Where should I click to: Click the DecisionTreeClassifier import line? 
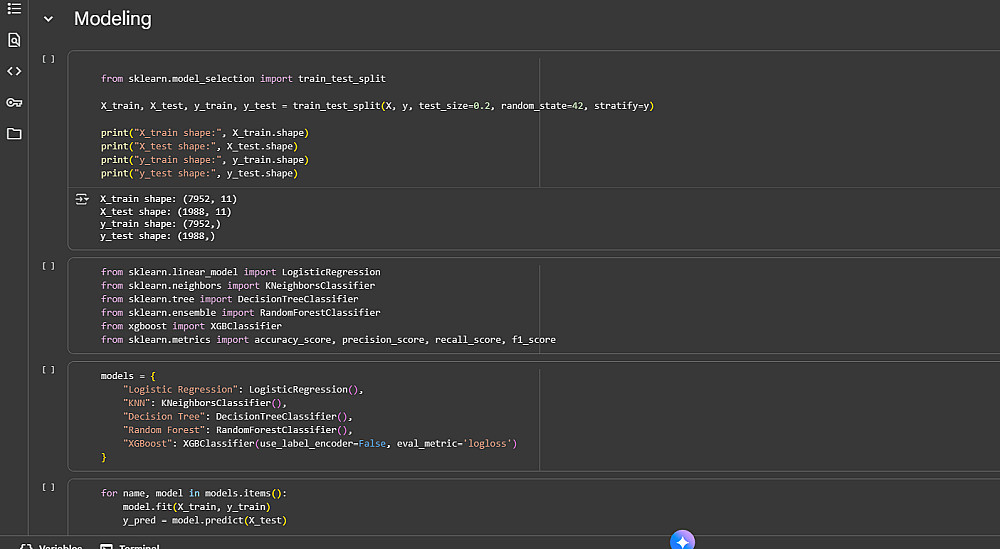[x=230, y=299]
